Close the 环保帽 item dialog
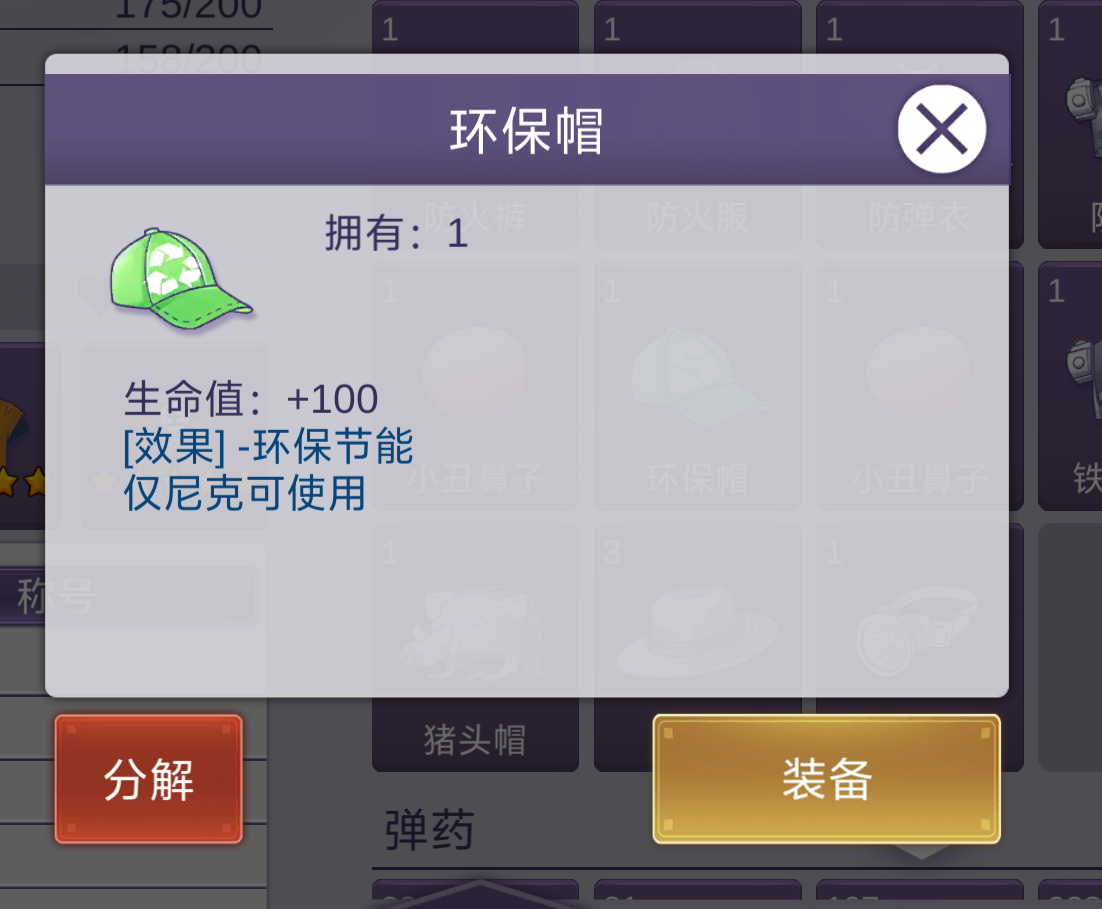This screenshot has width=1102, height=909. coord(942,129)
